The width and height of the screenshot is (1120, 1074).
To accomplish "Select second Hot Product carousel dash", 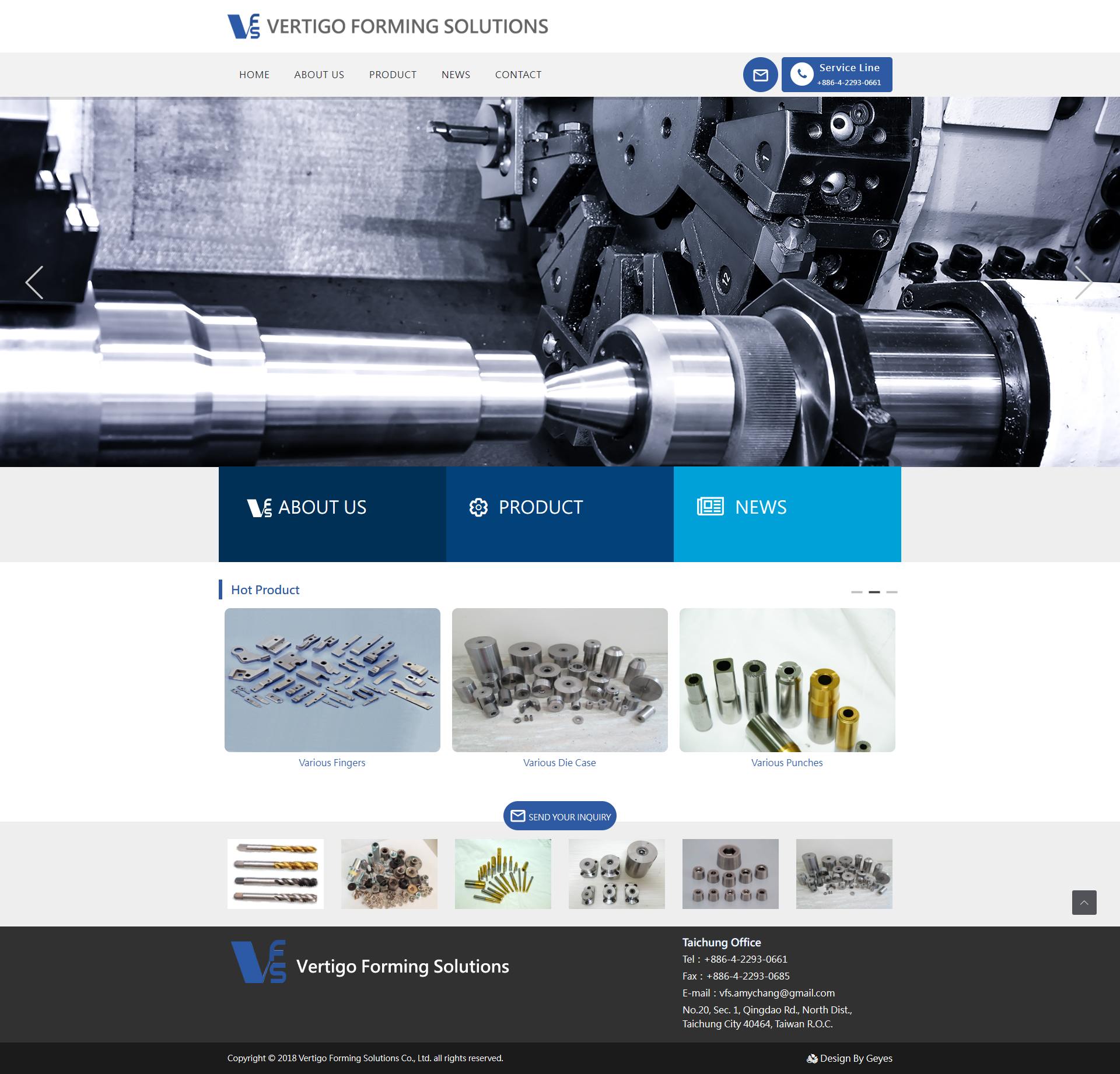I will (x=874, y=592).
